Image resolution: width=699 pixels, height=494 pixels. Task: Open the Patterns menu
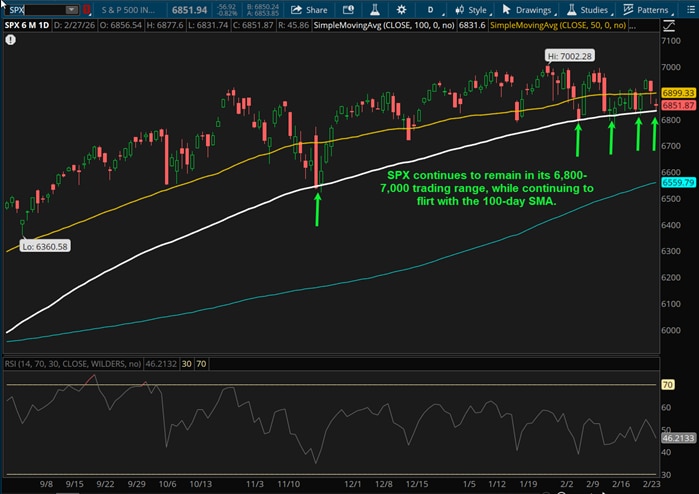pyautogui.click(x=647, y=10)
